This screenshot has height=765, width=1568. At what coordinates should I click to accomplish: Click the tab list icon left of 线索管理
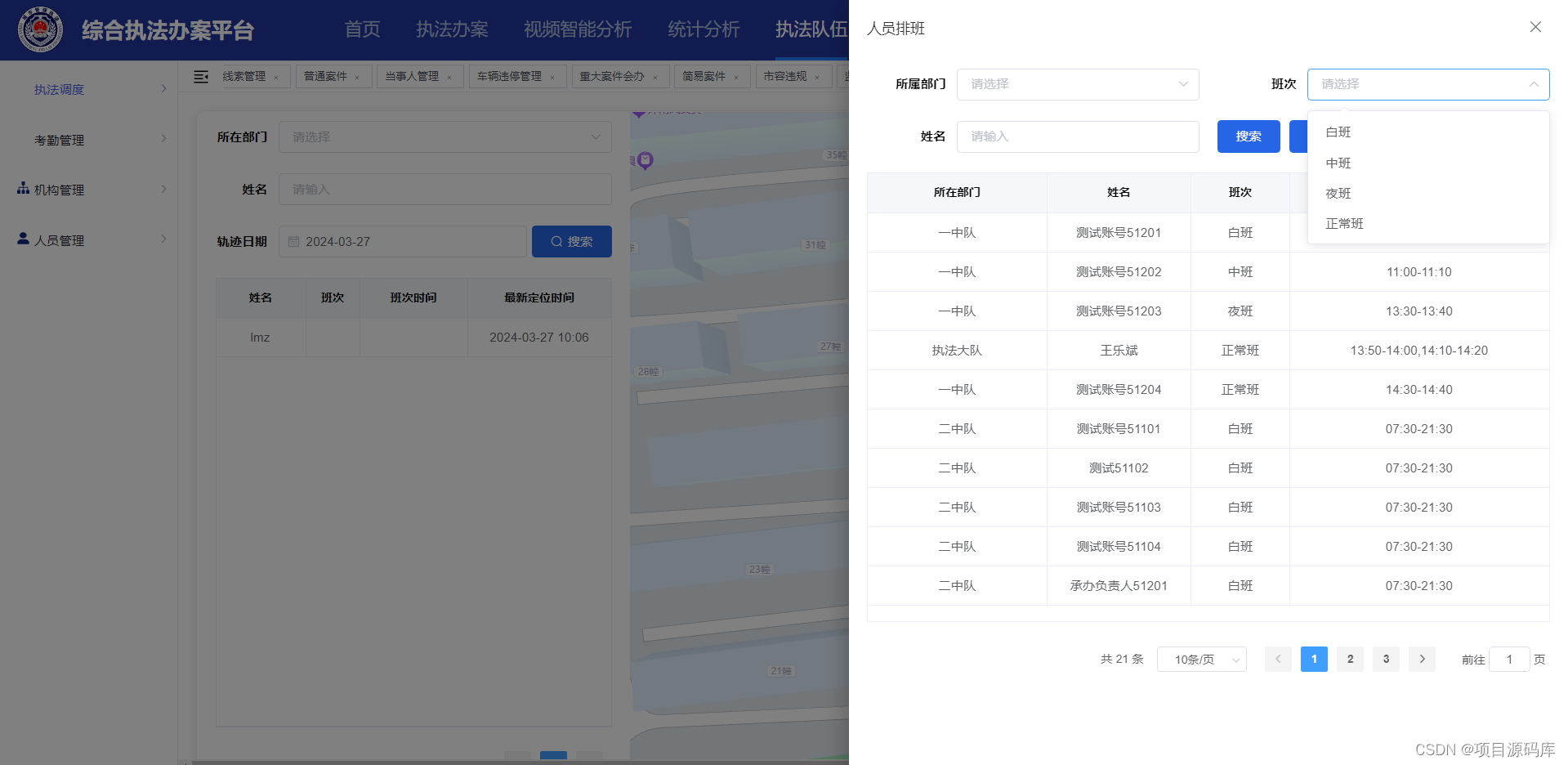[x=200, y=76]
